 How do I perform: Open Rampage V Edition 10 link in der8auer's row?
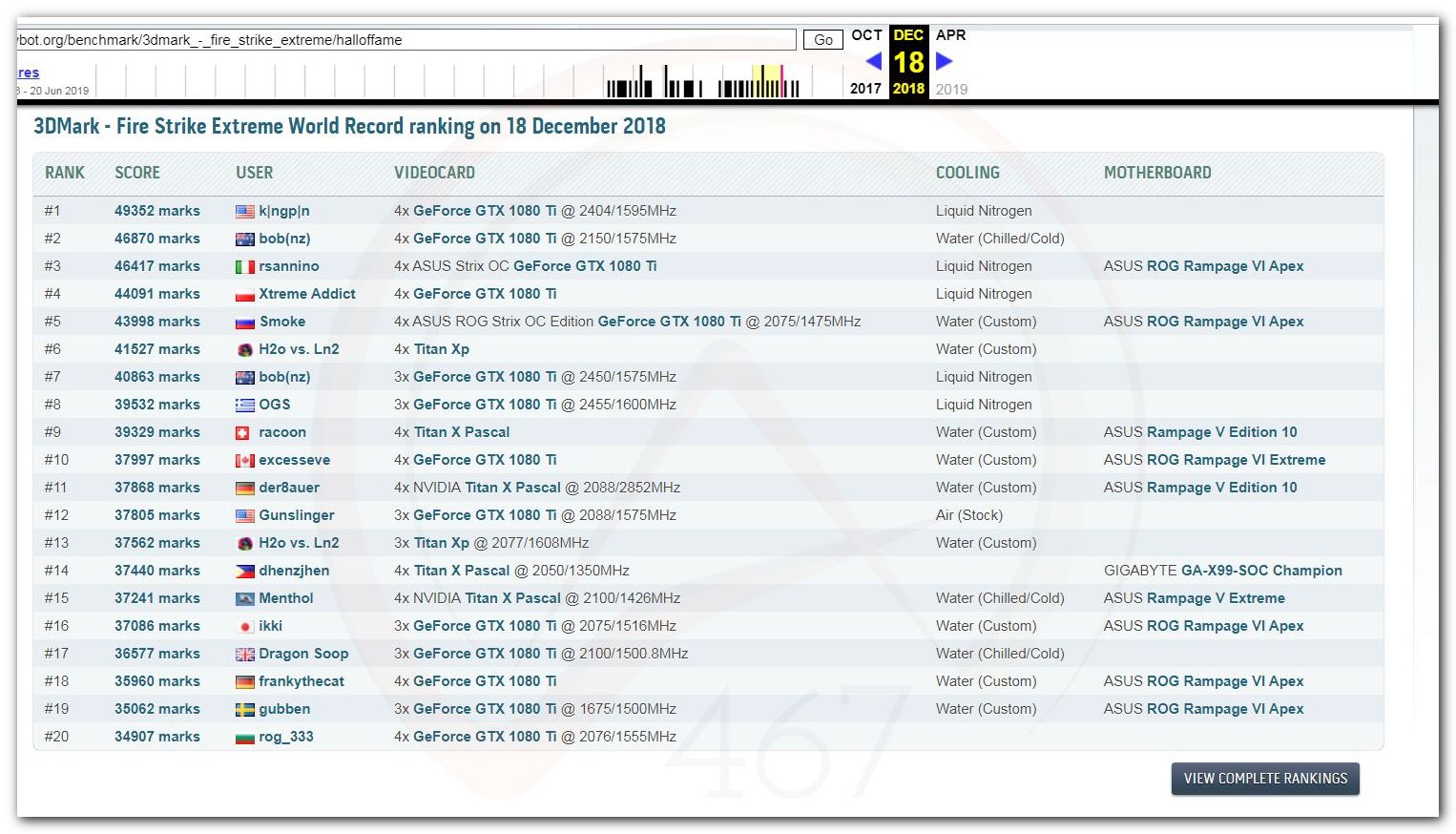click(1222, 488)
